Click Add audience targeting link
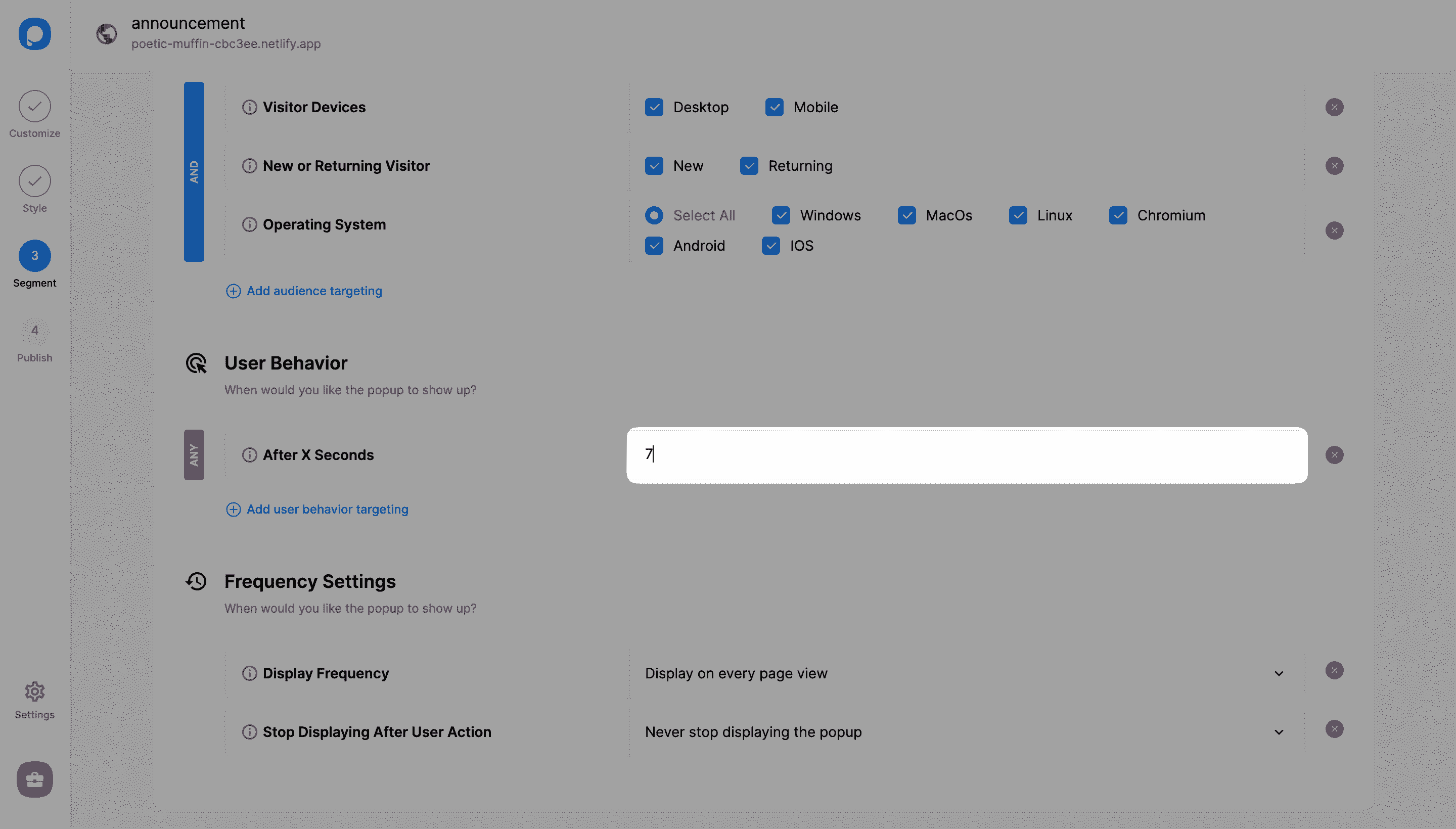The width and height of the screenshot is (1456, 829). 314,291
